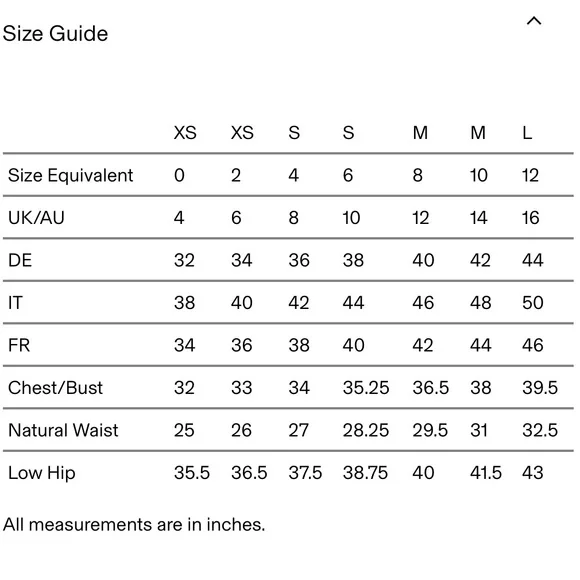The image size is (580, 580).
Task: Click the measurements in inches note
Action: 134,525
